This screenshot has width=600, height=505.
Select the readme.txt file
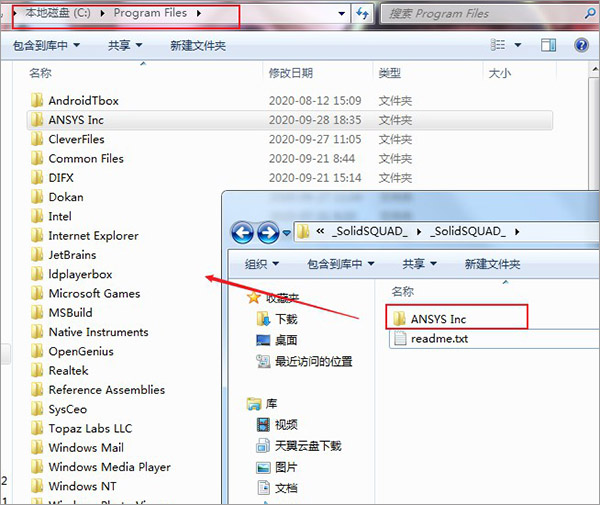(430, 339)
